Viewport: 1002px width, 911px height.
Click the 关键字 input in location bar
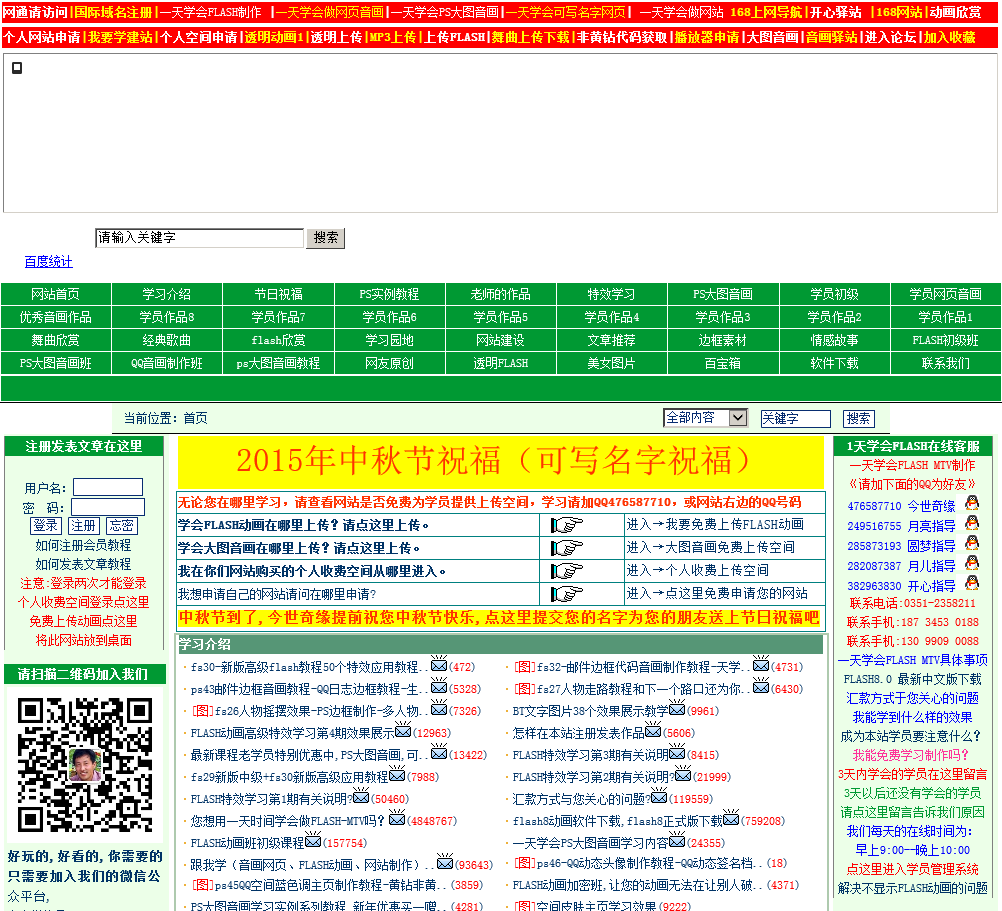tap(796, 419)
